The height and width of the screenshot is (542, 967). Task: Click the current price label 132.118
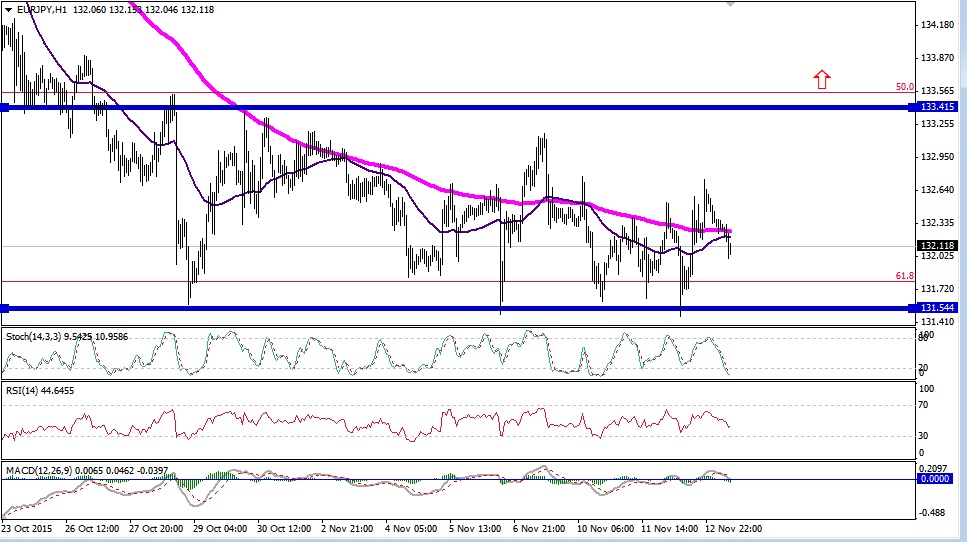coord(937,245)
